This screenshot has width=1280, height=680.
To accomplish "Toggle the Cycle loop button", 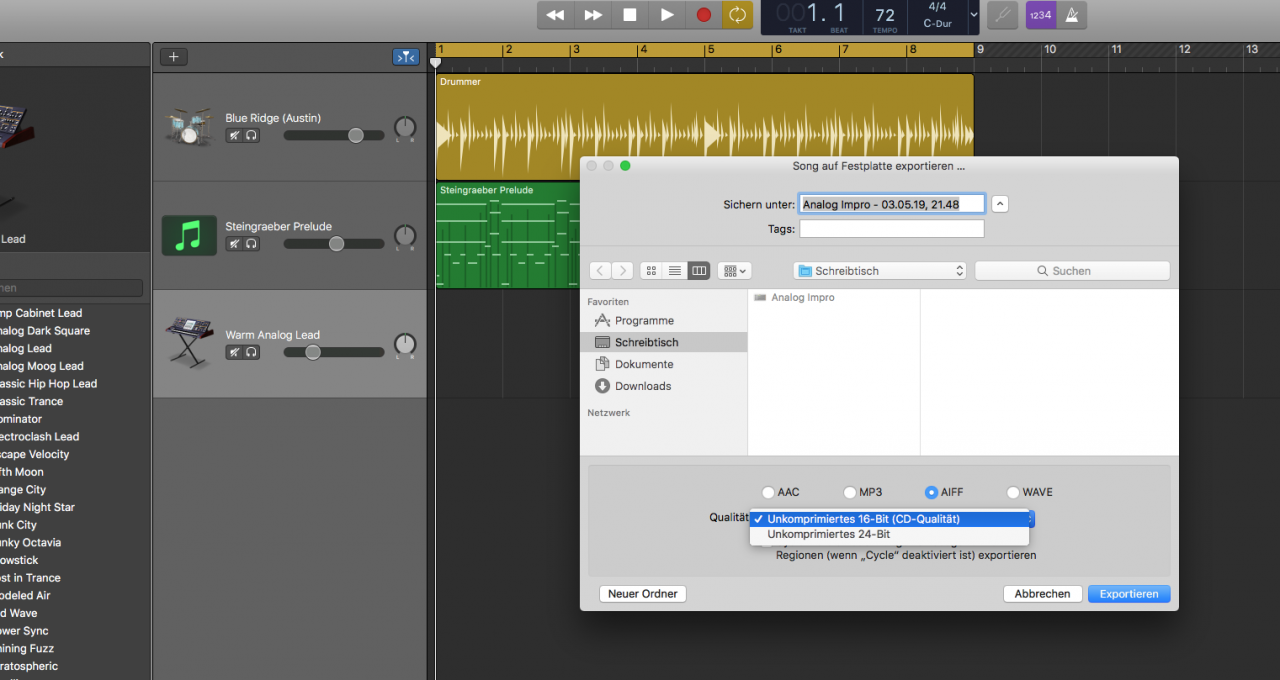I will coord(738,15).
